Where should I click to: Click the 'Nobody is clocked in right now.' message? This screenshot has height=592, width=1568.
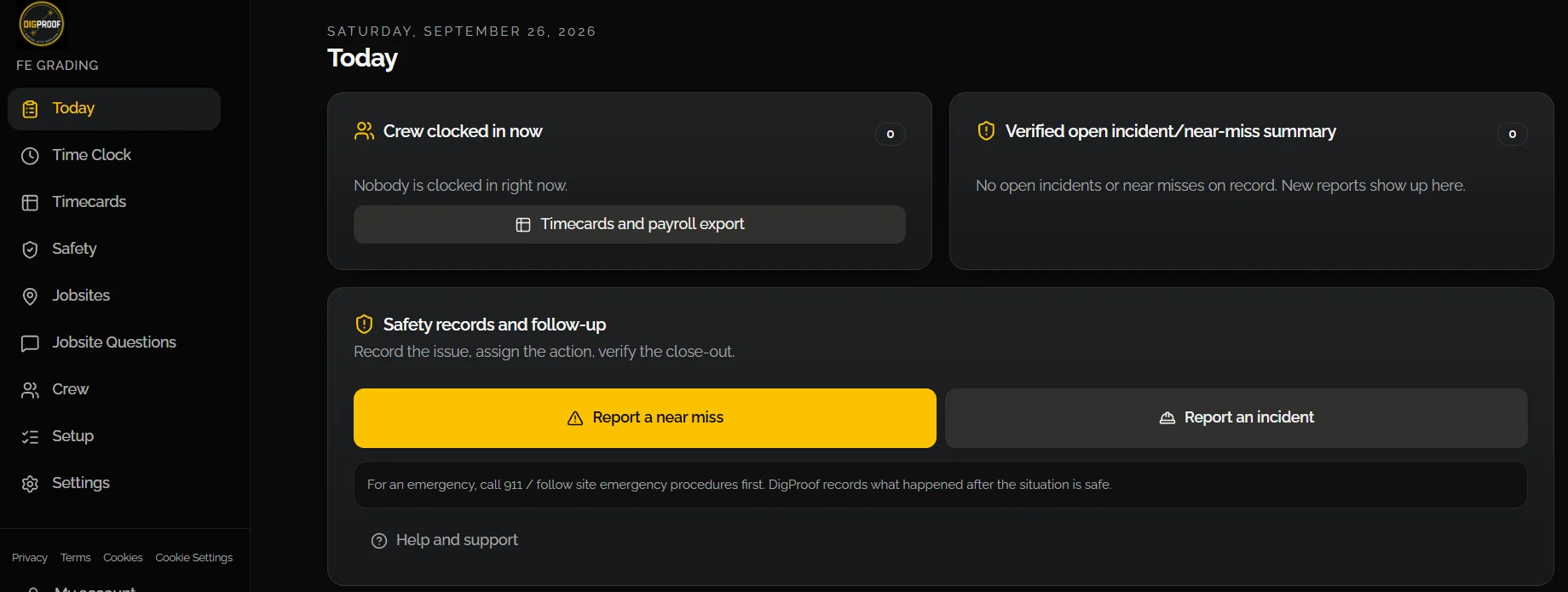460,186
